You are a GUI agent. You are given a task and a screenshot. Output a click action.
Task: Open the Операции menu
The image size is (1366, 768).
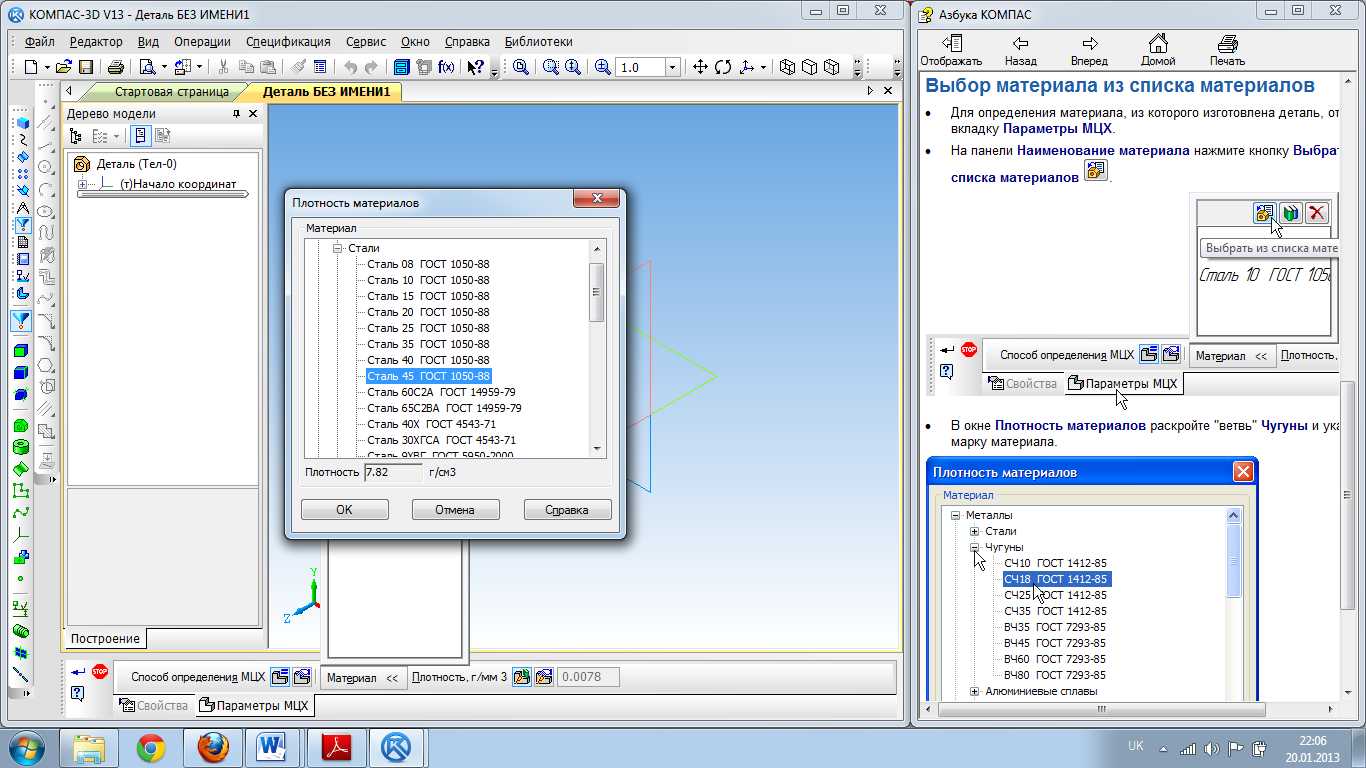tap(202, 42)
